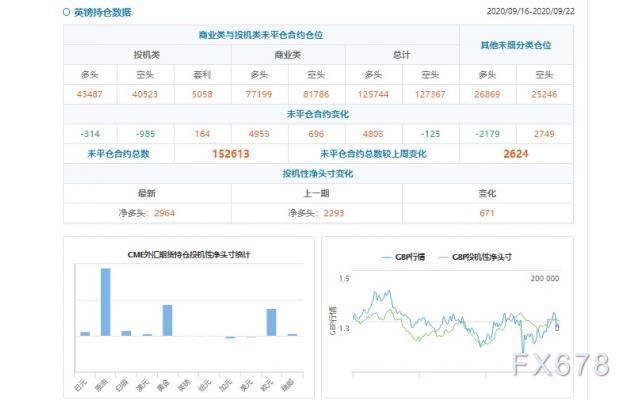Click the 澳元 axis label
The height and width of the screenshot is (400, 640).
click(x=142, y=385)
